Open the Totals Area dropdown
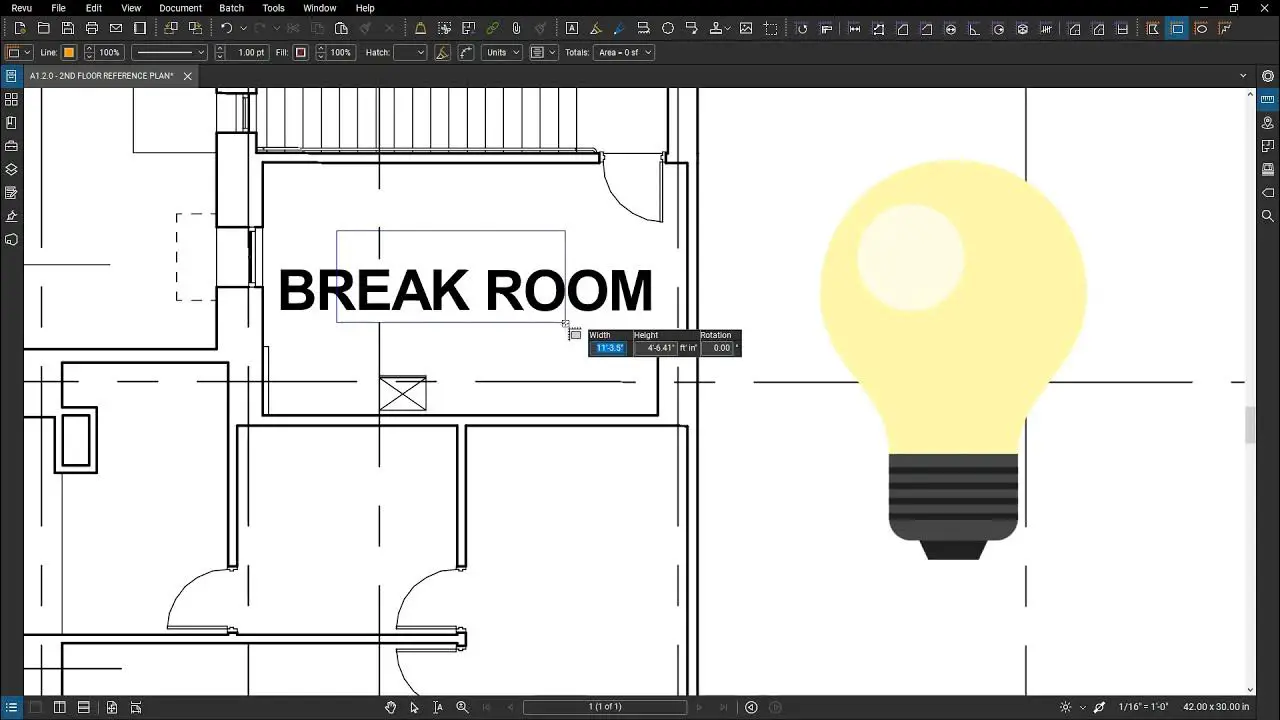This screenshot has width=1280, height=720. point(624,52)
